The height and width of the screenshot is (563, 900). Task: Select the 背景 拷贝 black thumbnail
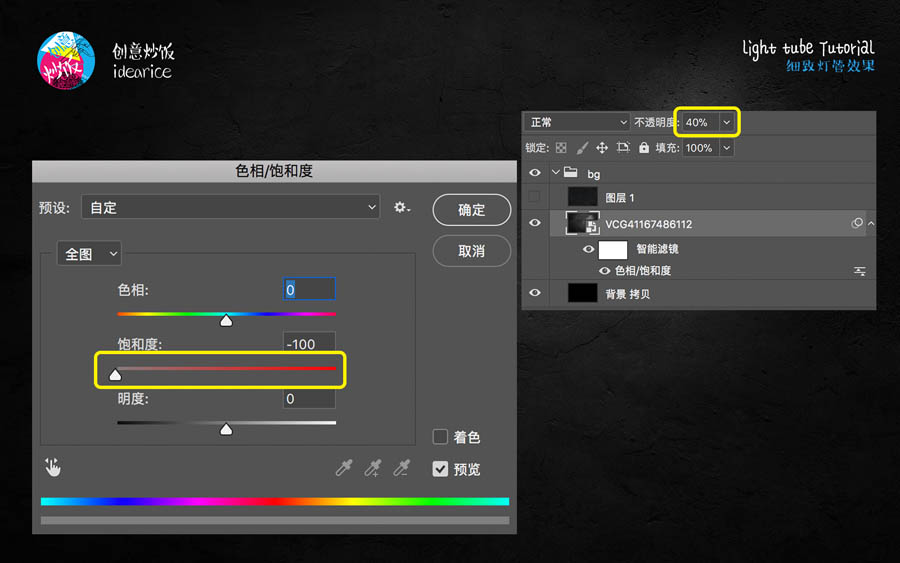click(582, 293)
